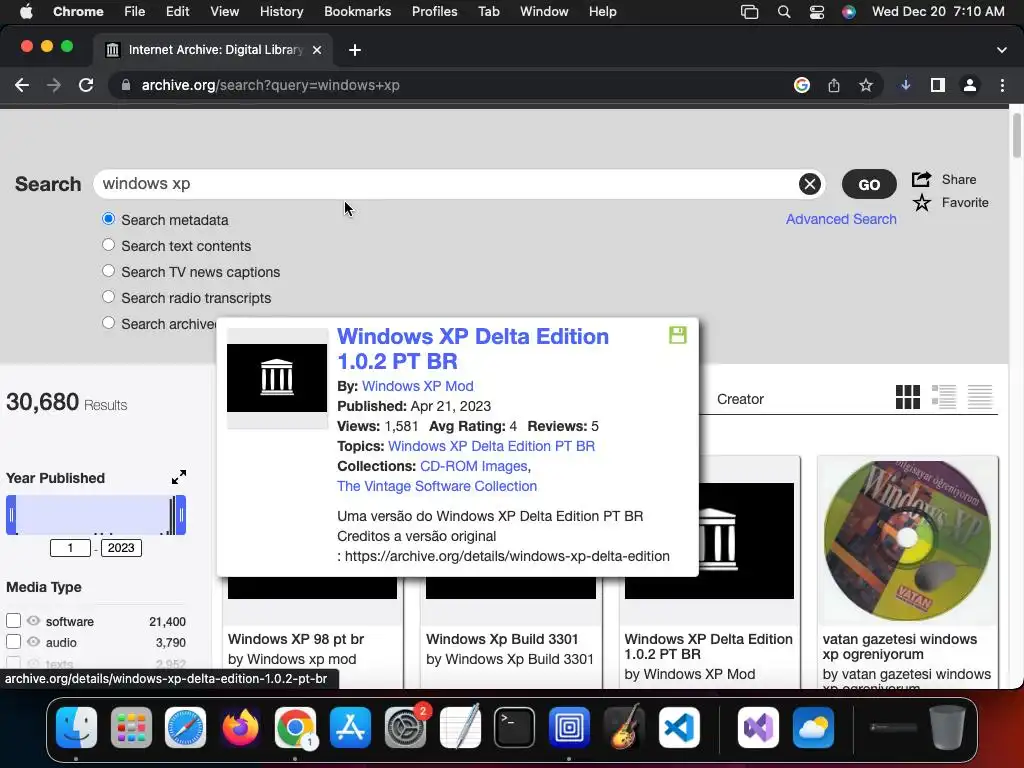The height and width of the screenshot is (768, 1024).
Task: Check the software media type checkbox
Action: 13,620
